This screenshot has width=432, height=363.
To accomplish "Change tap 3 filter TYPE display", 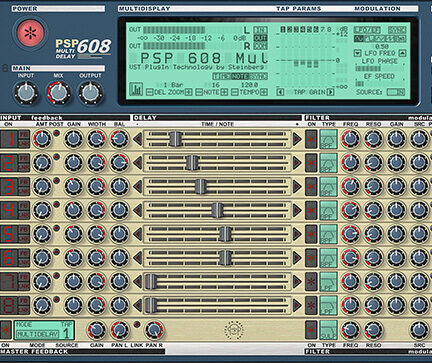I will point(328,187).
